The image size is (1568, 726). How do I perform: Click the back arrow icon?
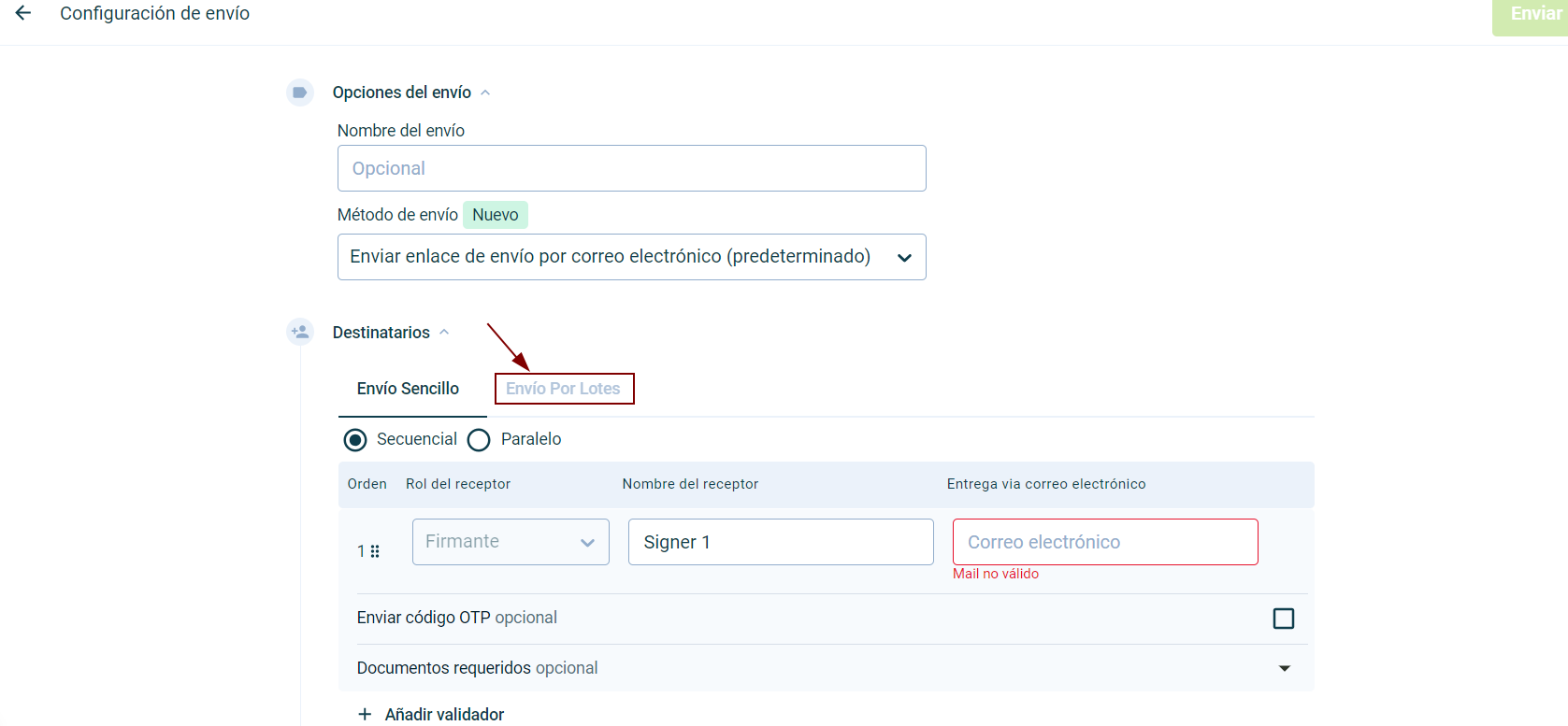click(x=23, y=13)
